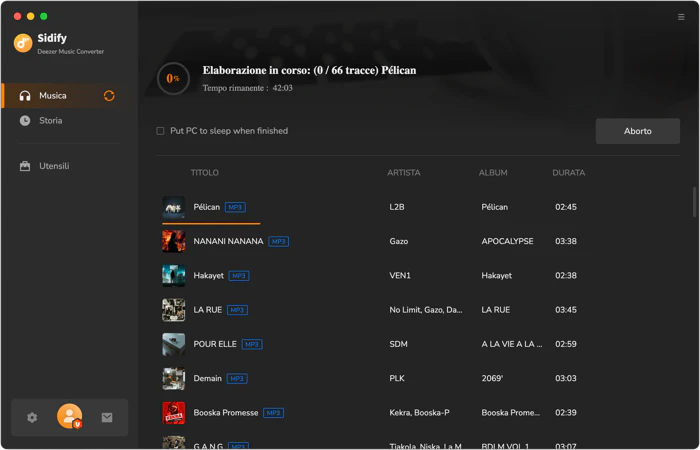700x450 pixels.
Task: Select the track title NANANI NANANA
Action: pos(228,241)
